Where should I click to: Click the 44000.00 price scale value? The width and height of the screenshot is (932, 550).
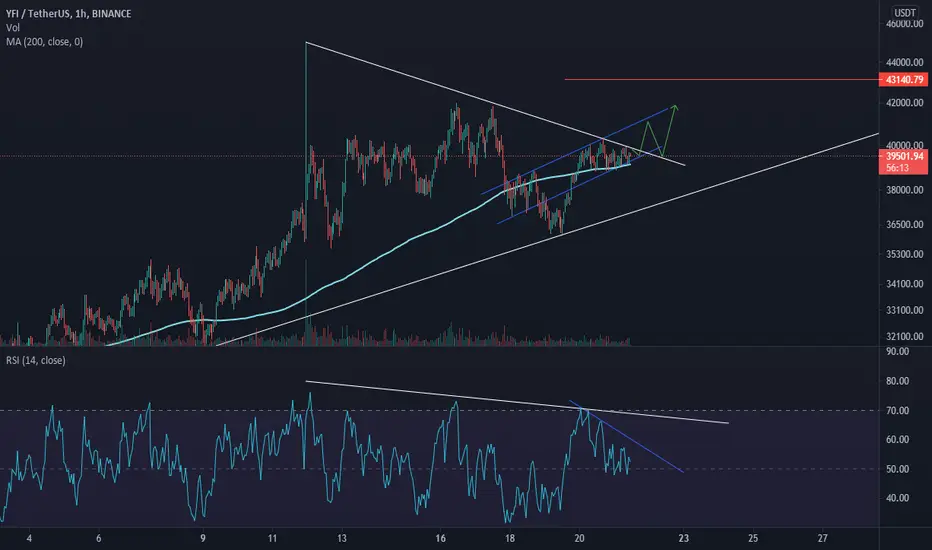click(x=905, y=62)
